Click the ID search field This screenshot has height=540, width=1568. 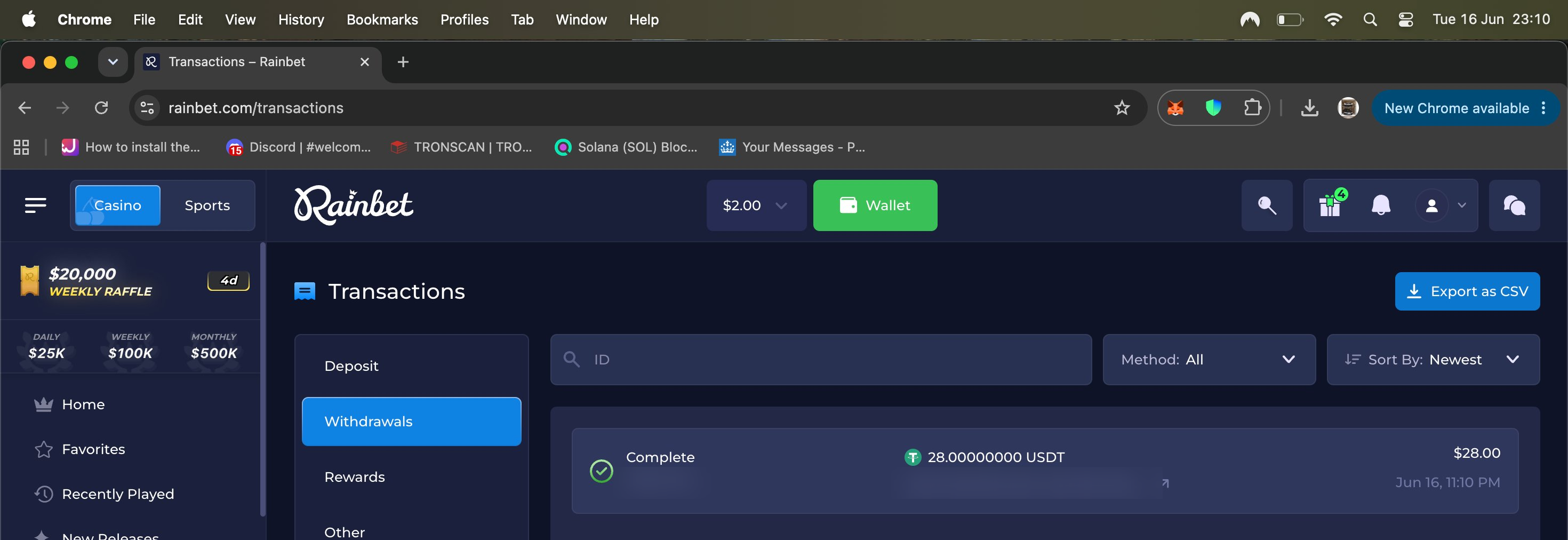tap(820, 359)
